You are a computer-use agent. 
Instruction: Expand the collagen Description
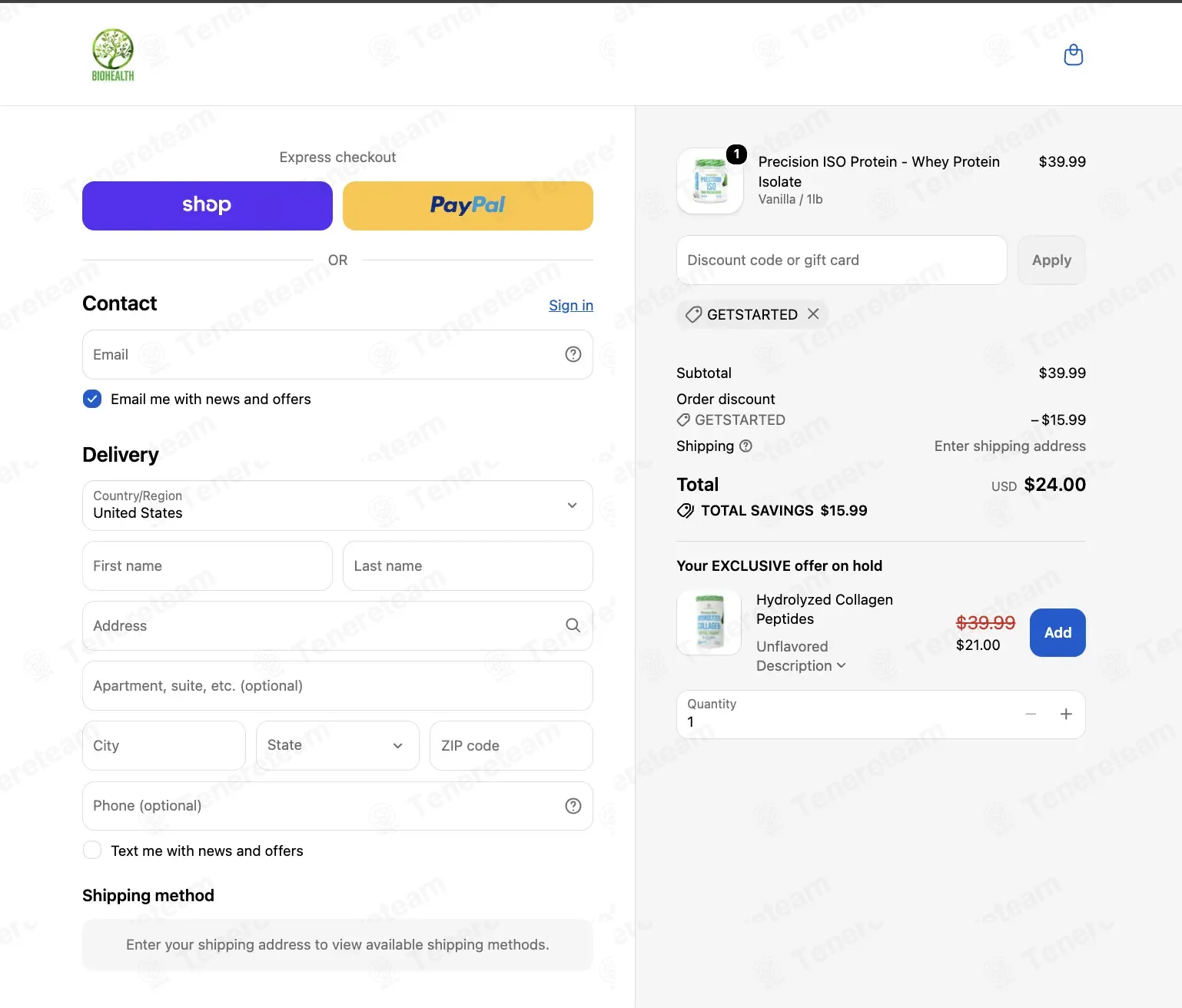(801, 665)
